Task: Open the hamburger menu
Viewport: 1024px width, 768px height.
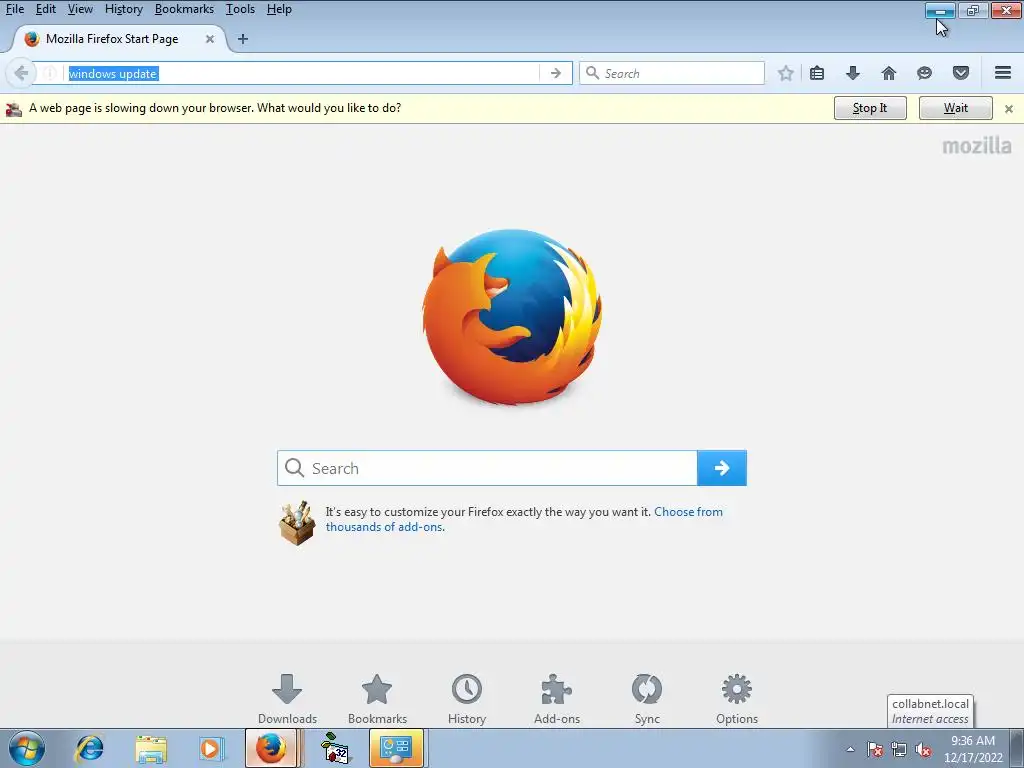Action: 1003,72
